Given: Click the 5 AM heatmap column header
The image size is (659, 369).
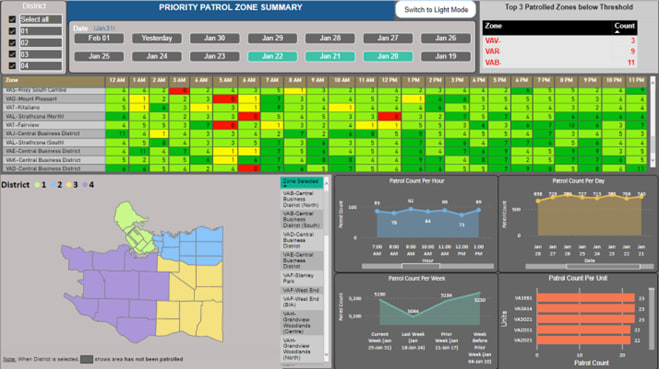Looking at the screenshot, I should pos(225,80).
